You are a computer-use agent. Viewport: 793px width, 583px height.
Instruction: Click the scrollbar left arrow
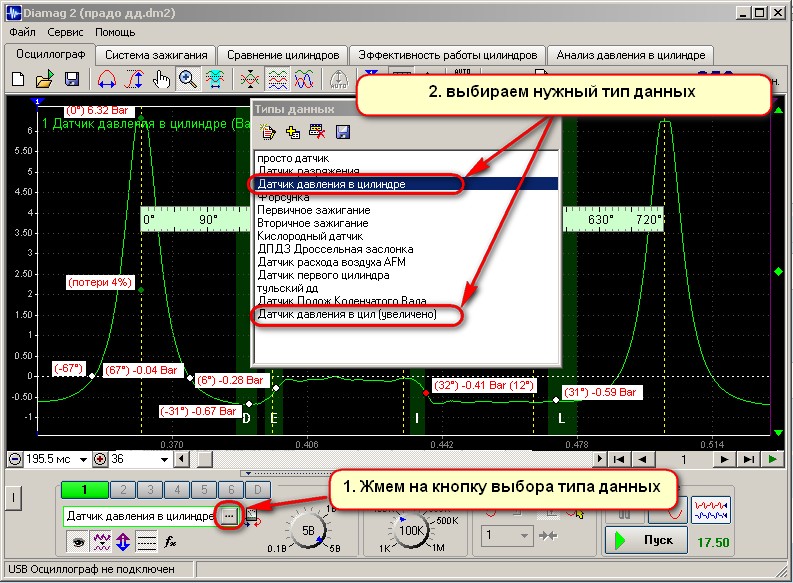point(181,460)
